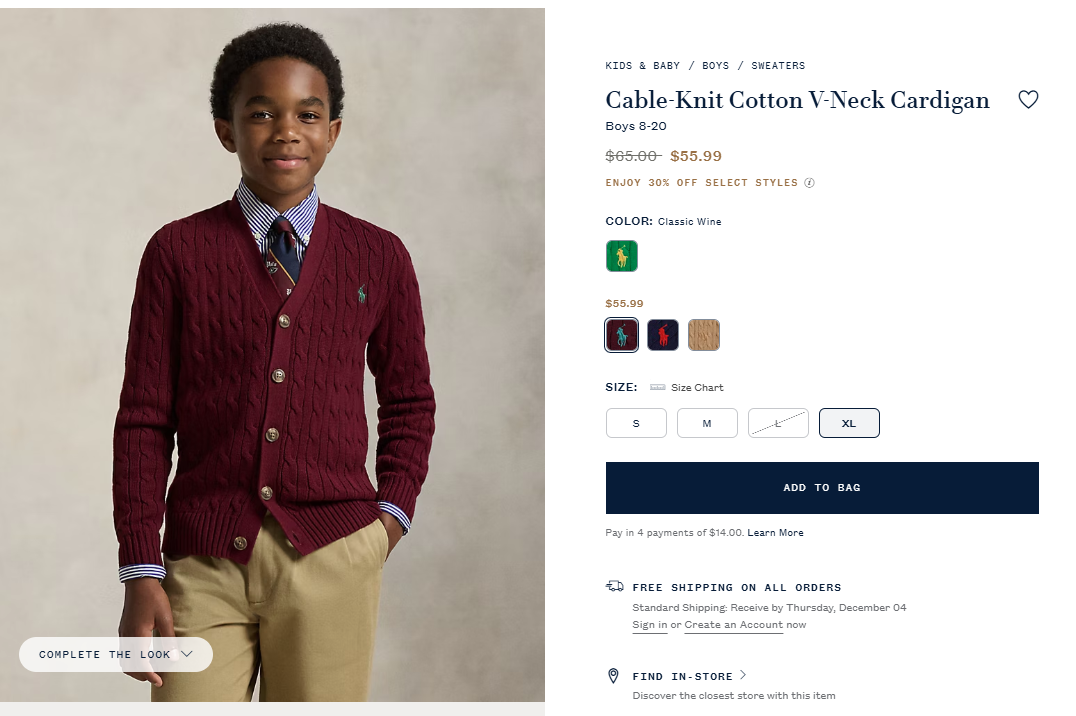This screenshot has width=1076, height=716.
Task: Expand the Complete the Look dropdown
Action: click(x=116, y=654)
